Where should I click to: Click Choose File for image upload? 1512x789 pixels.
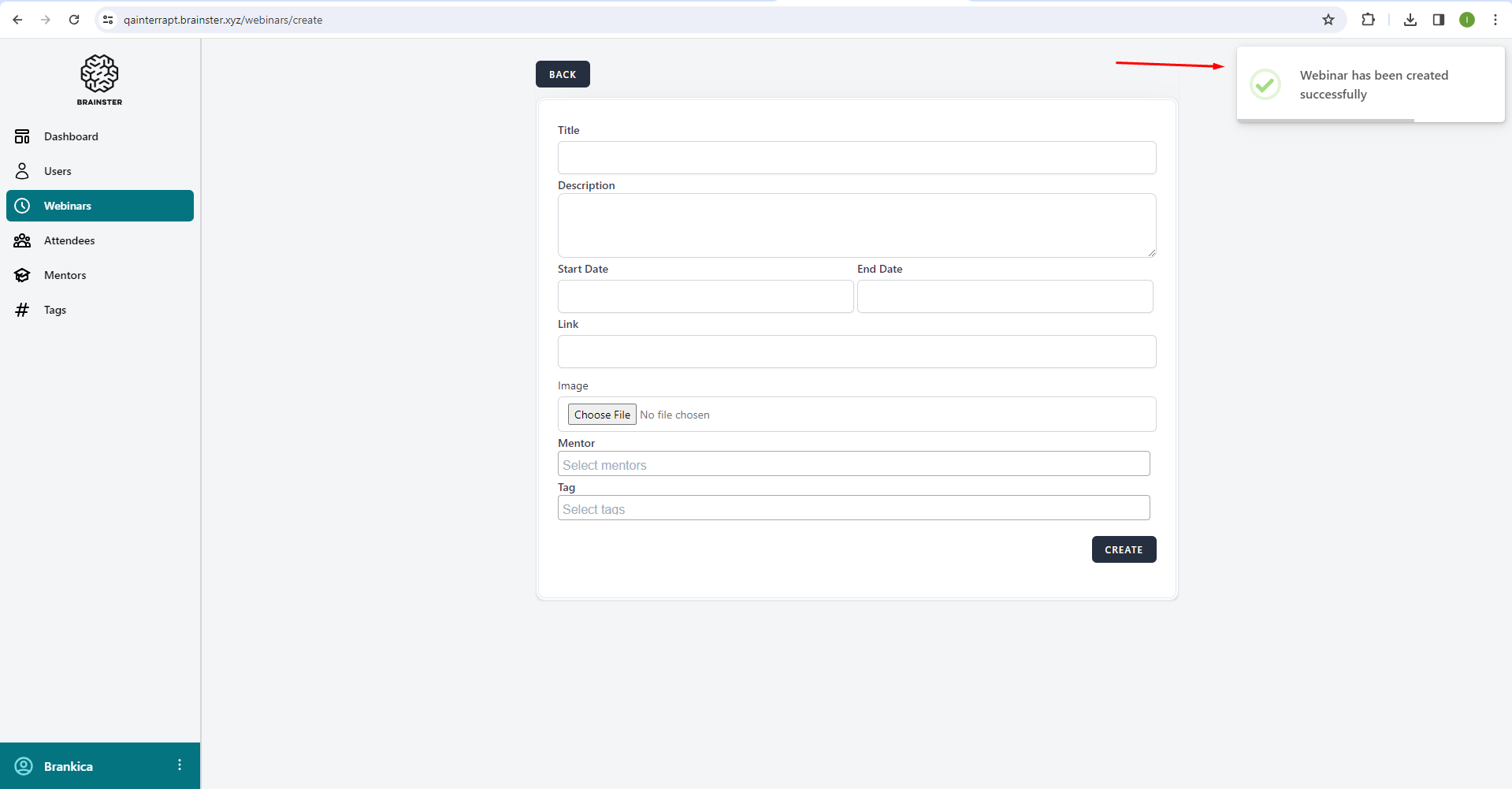tap(602, 415)
